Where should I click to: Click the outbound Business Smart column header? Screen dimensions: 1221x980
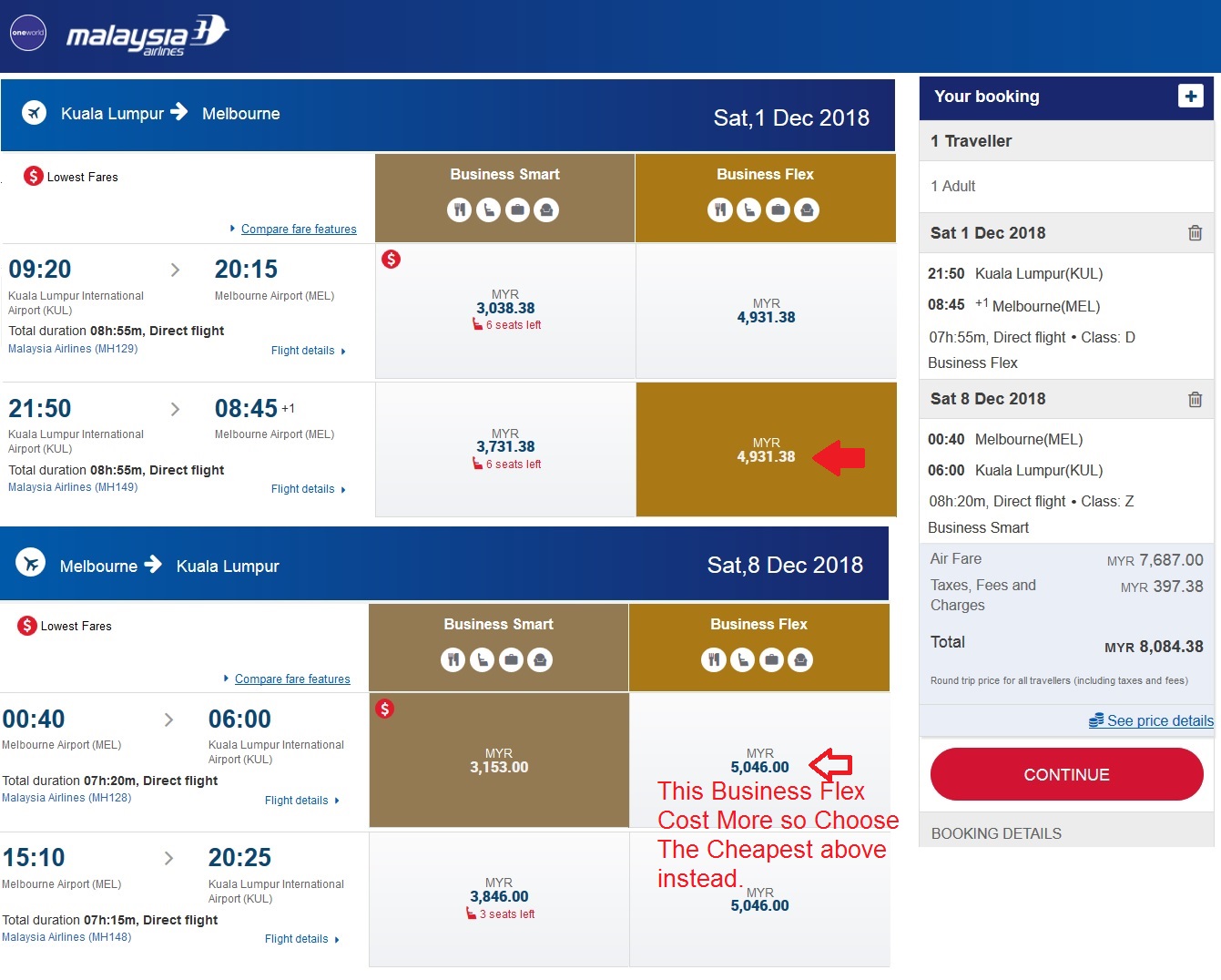tap(504, 175)
